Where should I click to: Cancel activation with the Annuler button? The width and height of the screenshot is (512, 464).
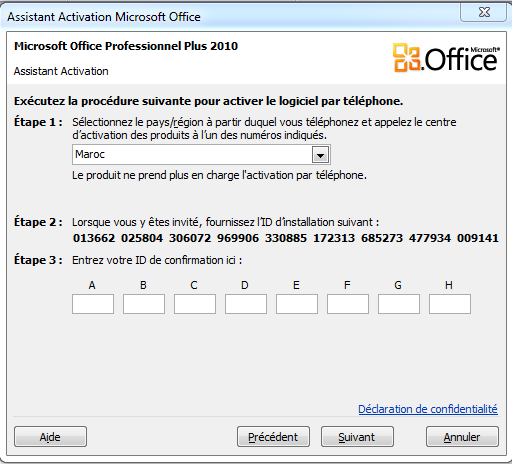click(x=462, y=437)
